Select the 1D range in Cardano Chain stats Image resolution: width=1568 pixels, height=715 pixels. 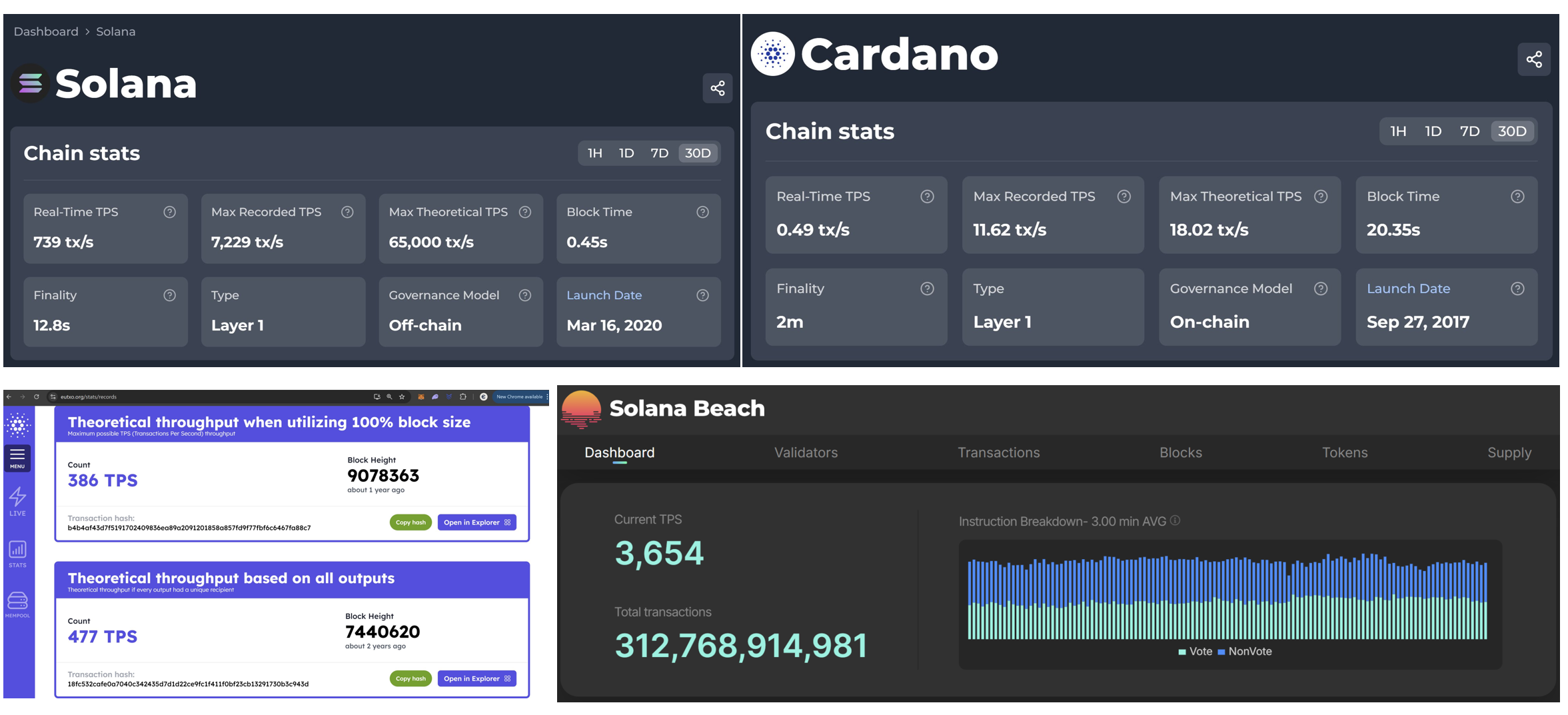(1433, 131)
